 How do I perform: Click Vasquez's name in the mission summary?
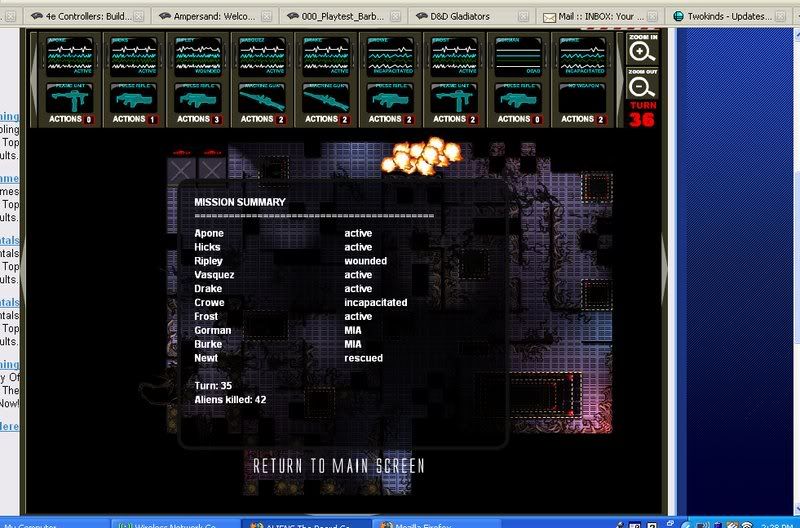coord(214,275)
